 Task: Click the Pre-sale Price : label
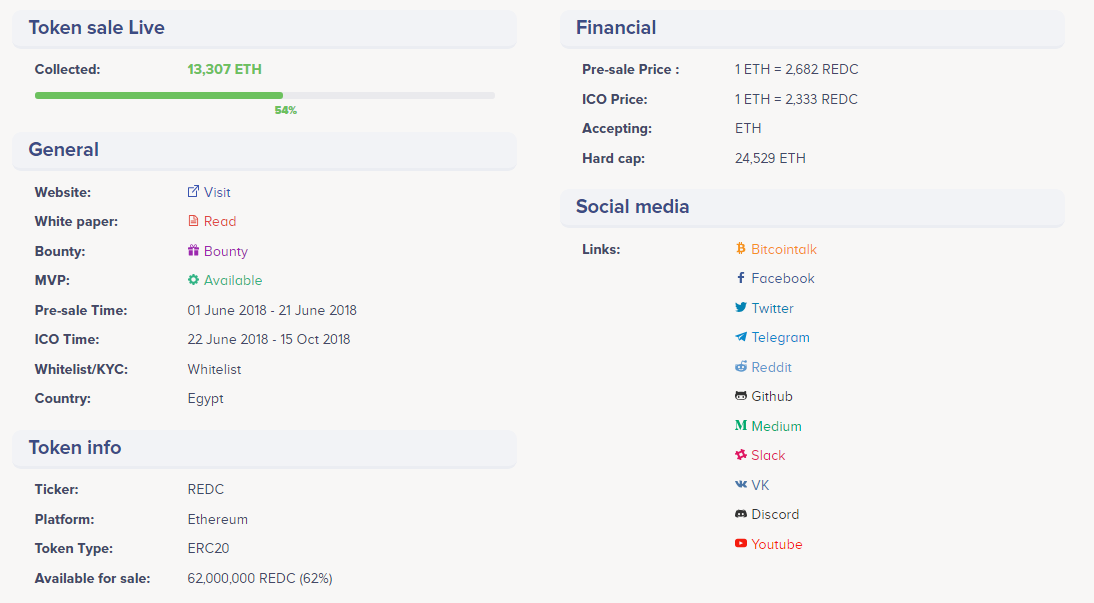click(x=631, y=69)
